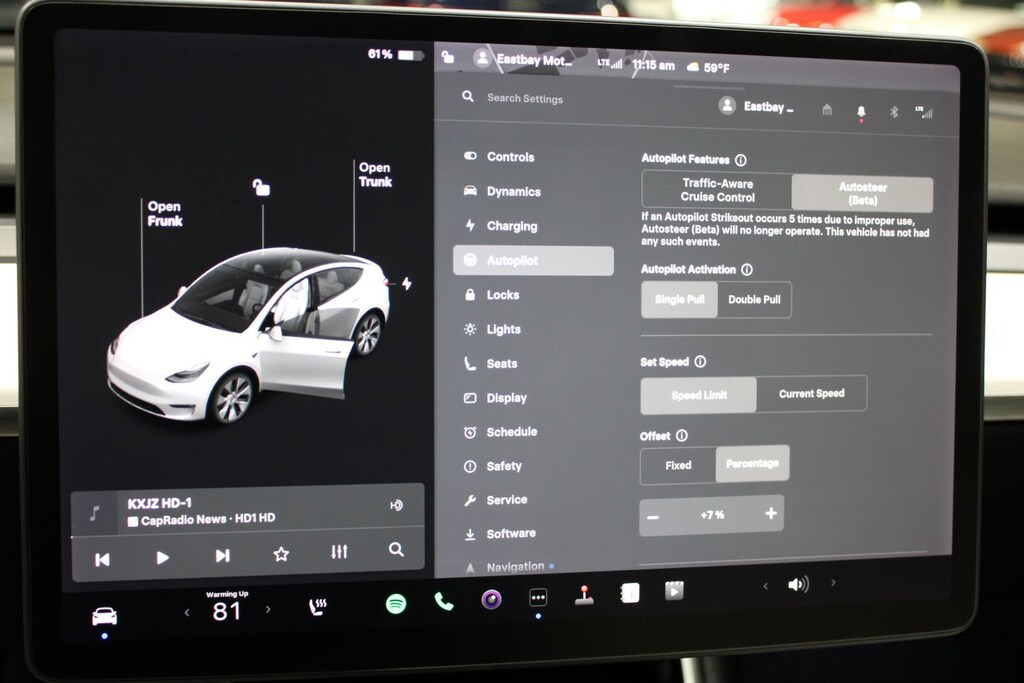The width and height of the screenshot is (1024, 683).
Task: Lower the temperature with the left chevron
Action: (186, 612)
